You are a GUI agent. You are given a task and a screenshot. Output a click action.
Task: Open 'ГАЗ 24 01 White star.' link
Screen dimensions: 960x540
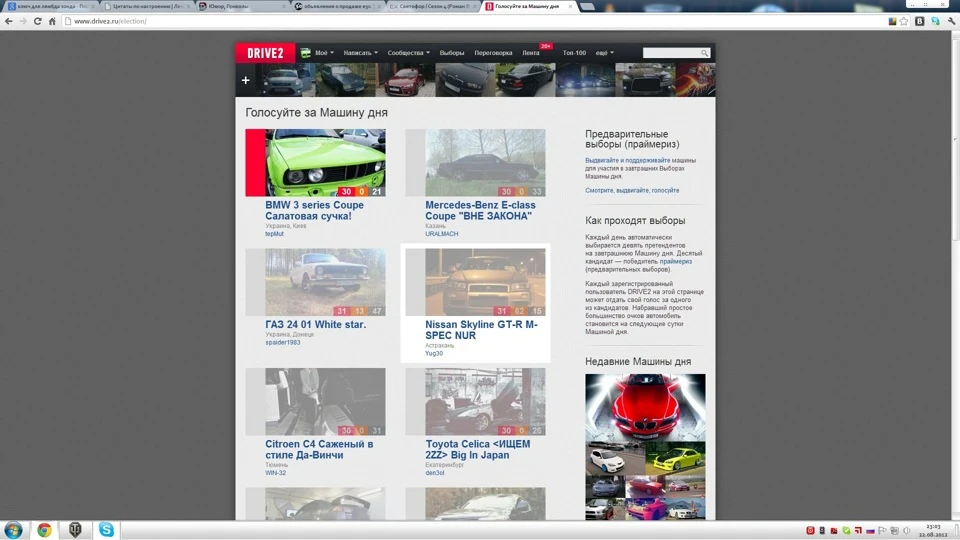coord(315,324)
